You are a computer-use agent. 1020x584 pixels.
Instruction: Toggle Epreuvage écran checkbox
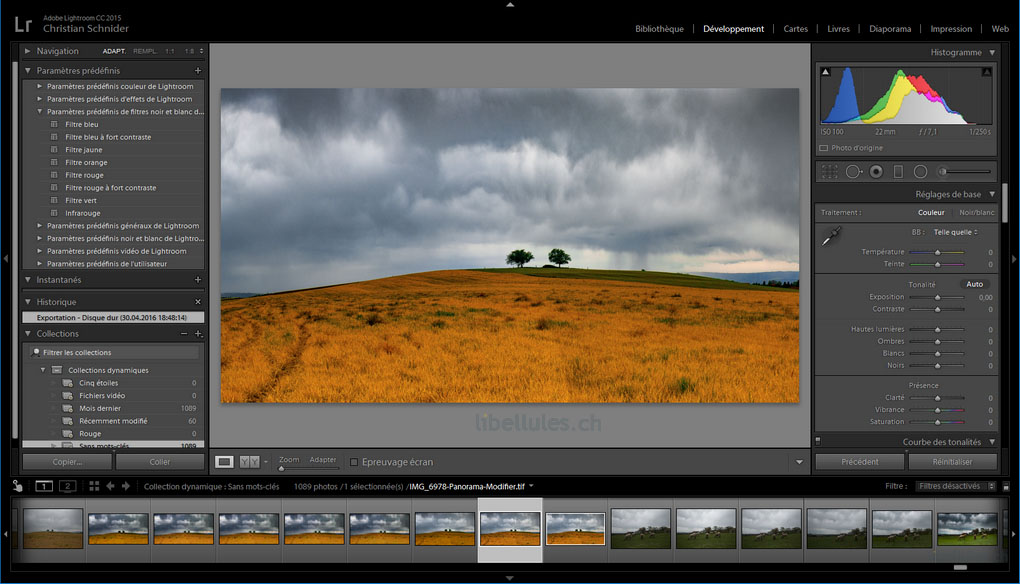tap(354, 462)
